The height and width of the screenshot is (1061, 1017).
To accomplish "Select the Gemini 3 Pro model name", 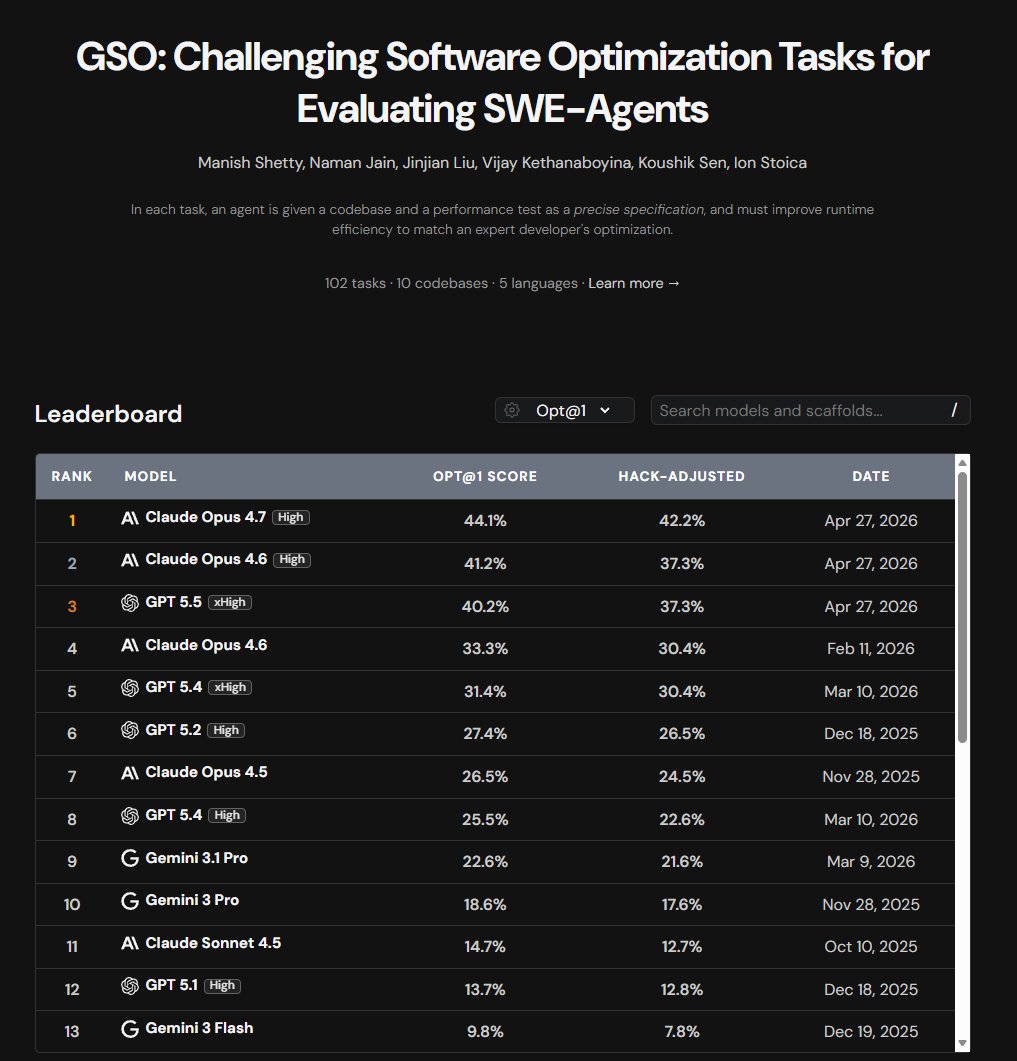I will (x=192, y=901).
